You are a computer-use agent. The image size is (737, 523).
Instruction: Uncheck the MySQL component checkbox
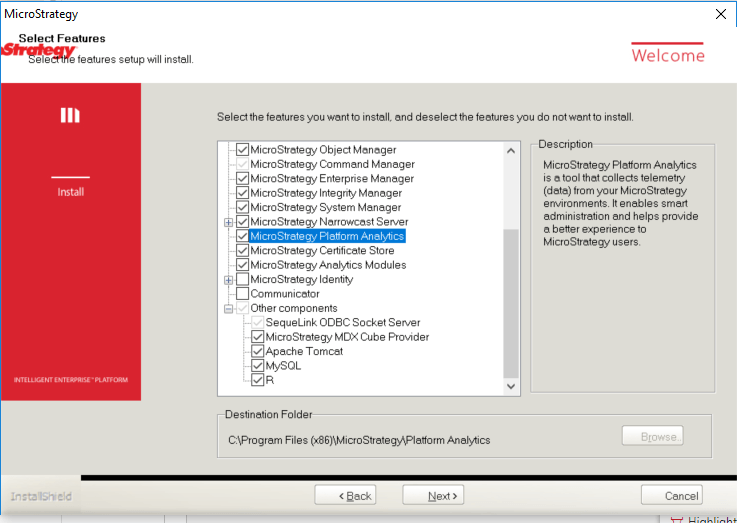[x=257, y=366]
